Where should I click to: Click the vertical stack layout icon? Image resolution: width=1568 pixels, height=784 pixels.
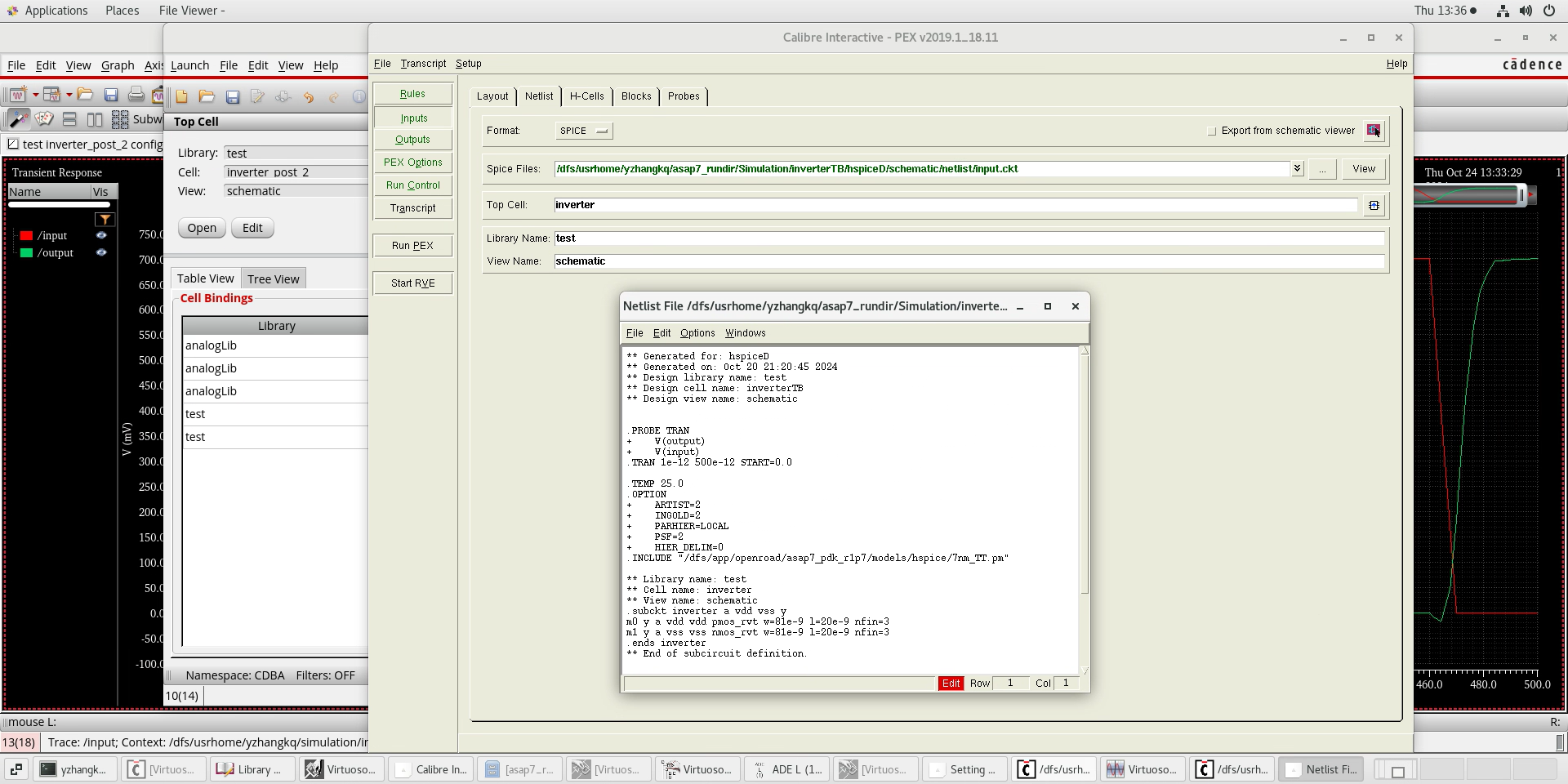pyautogui.click(x=69, y=119)
